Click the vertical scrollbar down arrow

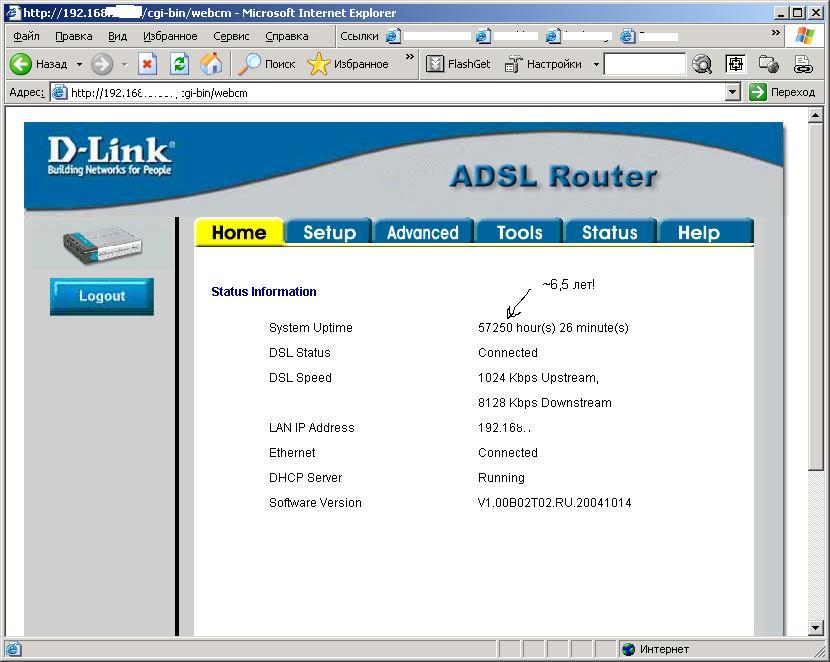tap(816, 628)
